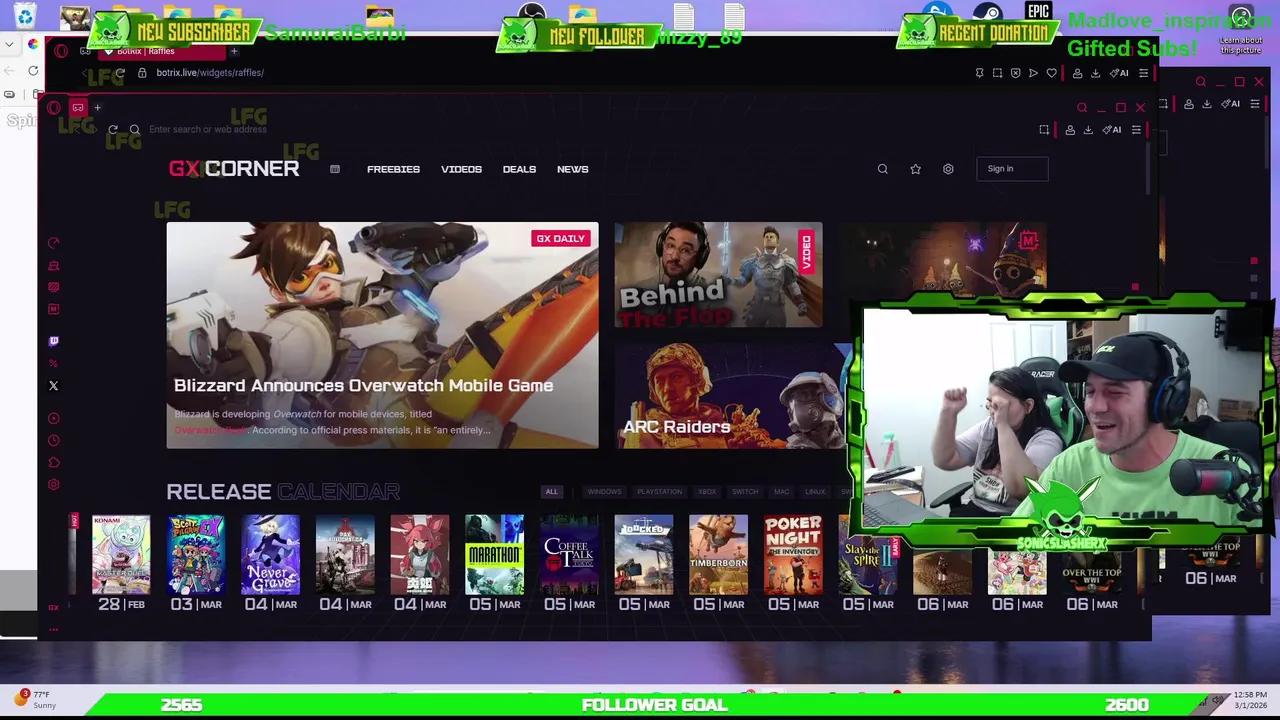Open downloads in the front window toolbar
The width and height of the screenshot is (1280, 720).
tap(1088, 130)
